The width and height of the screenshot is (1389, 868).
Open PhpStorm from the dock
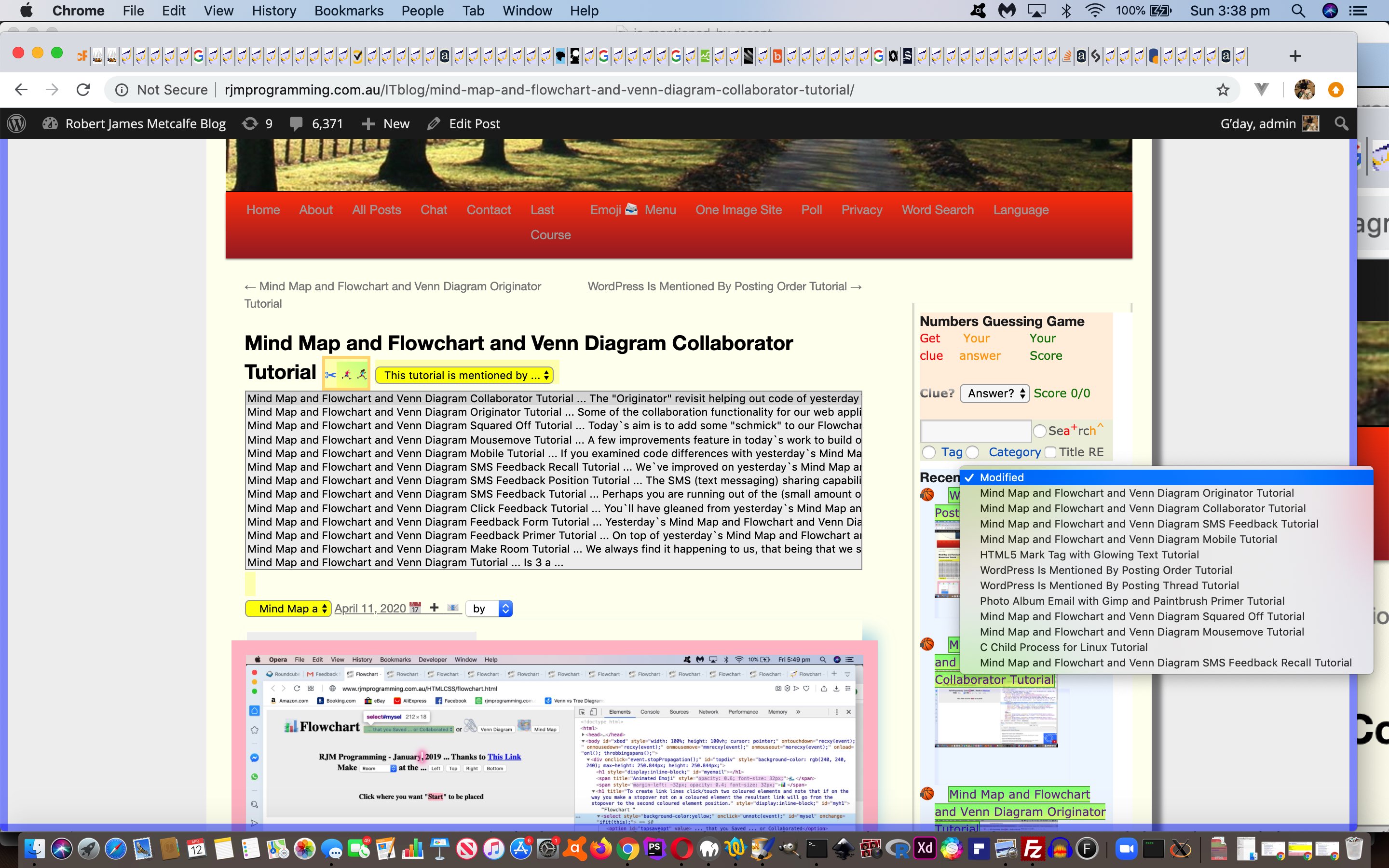pos(654,849)
